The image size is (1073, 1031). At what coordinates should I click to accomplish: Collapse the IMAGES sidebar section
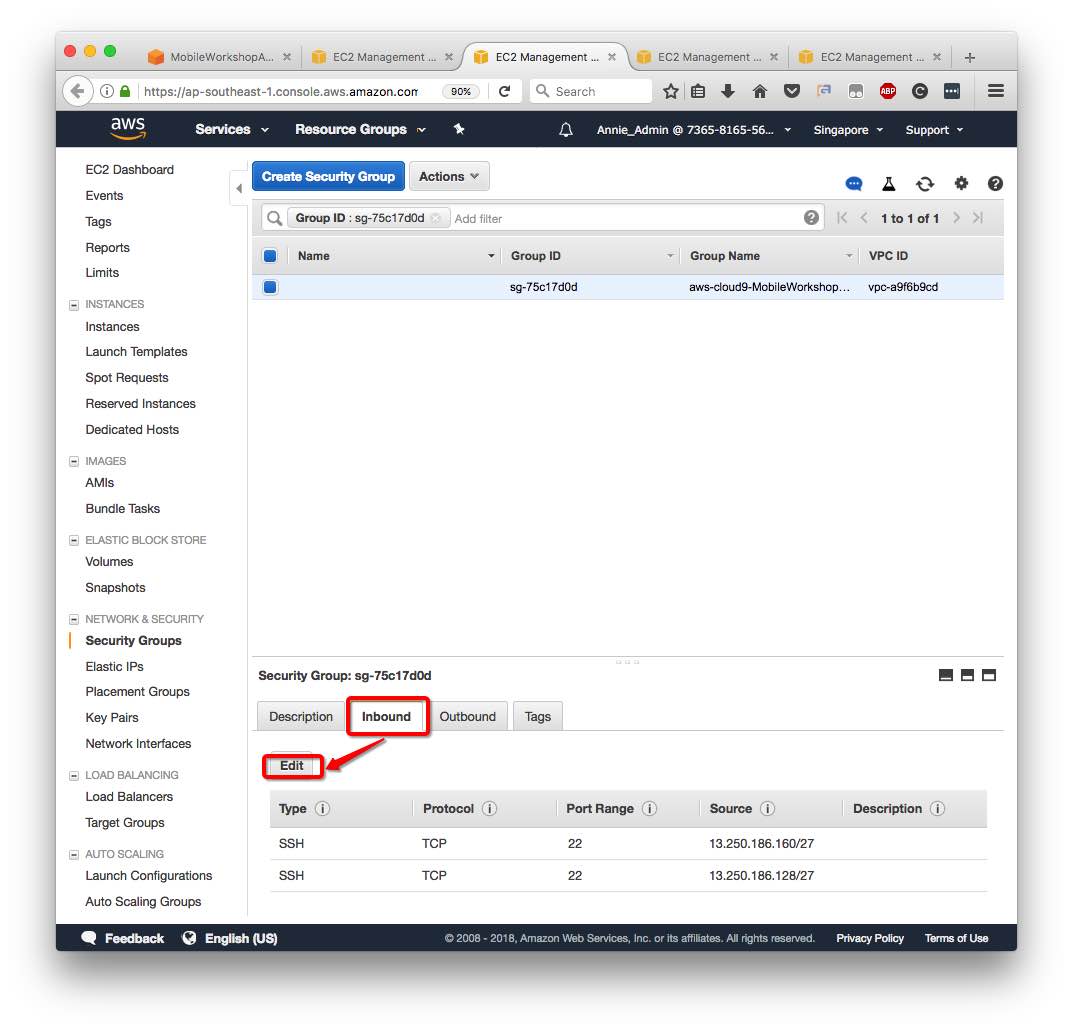pyautogui.click(x=74, y=461)
